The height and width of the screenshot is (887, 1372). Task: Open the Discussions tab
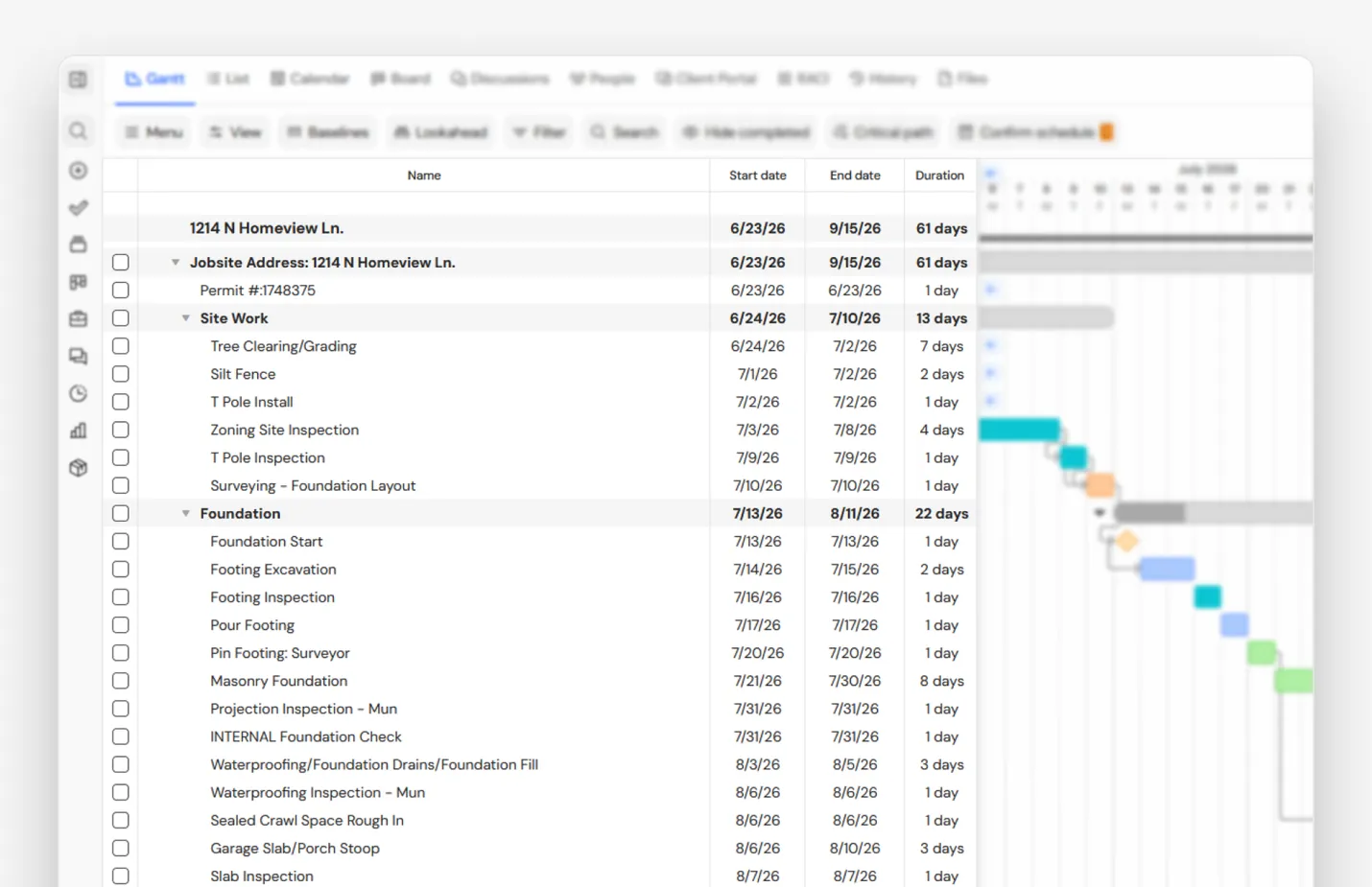(x=500, y=79)
